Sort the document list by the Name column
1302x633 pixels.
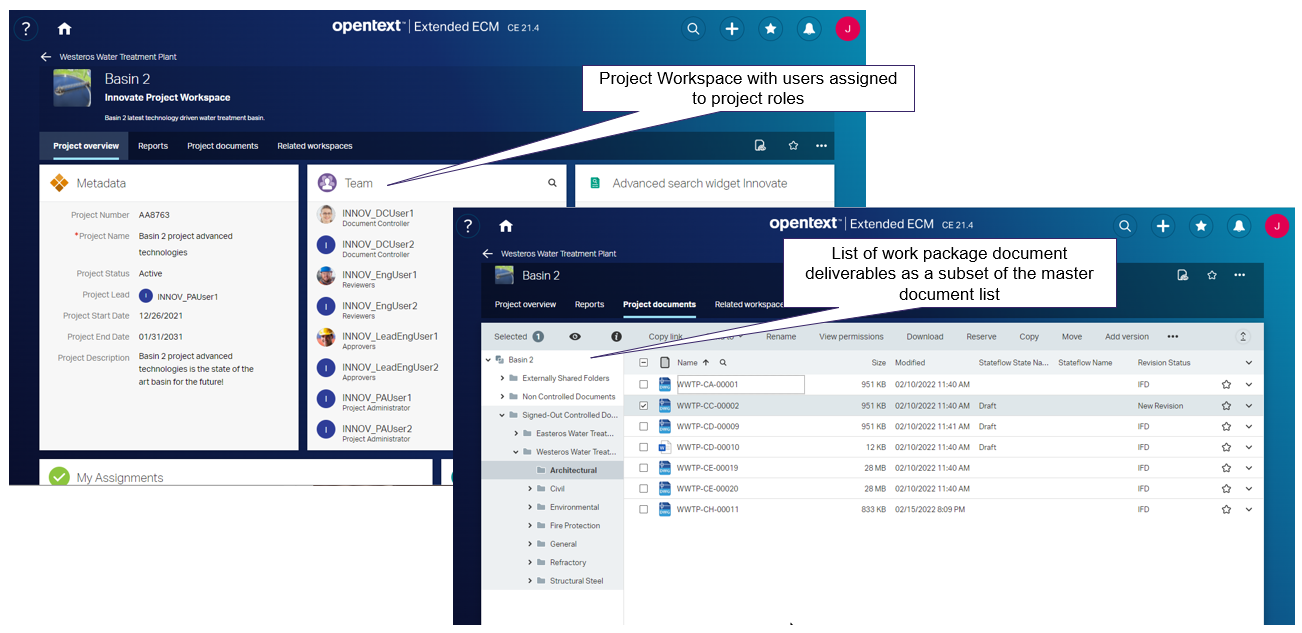coord(687,363)
